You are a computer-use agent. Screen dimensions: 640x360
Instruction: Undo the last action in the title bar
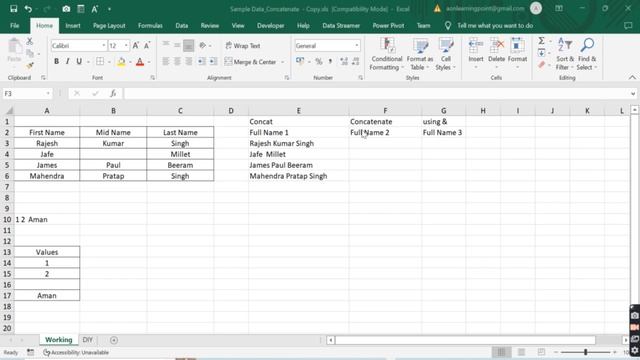[28, 9]
